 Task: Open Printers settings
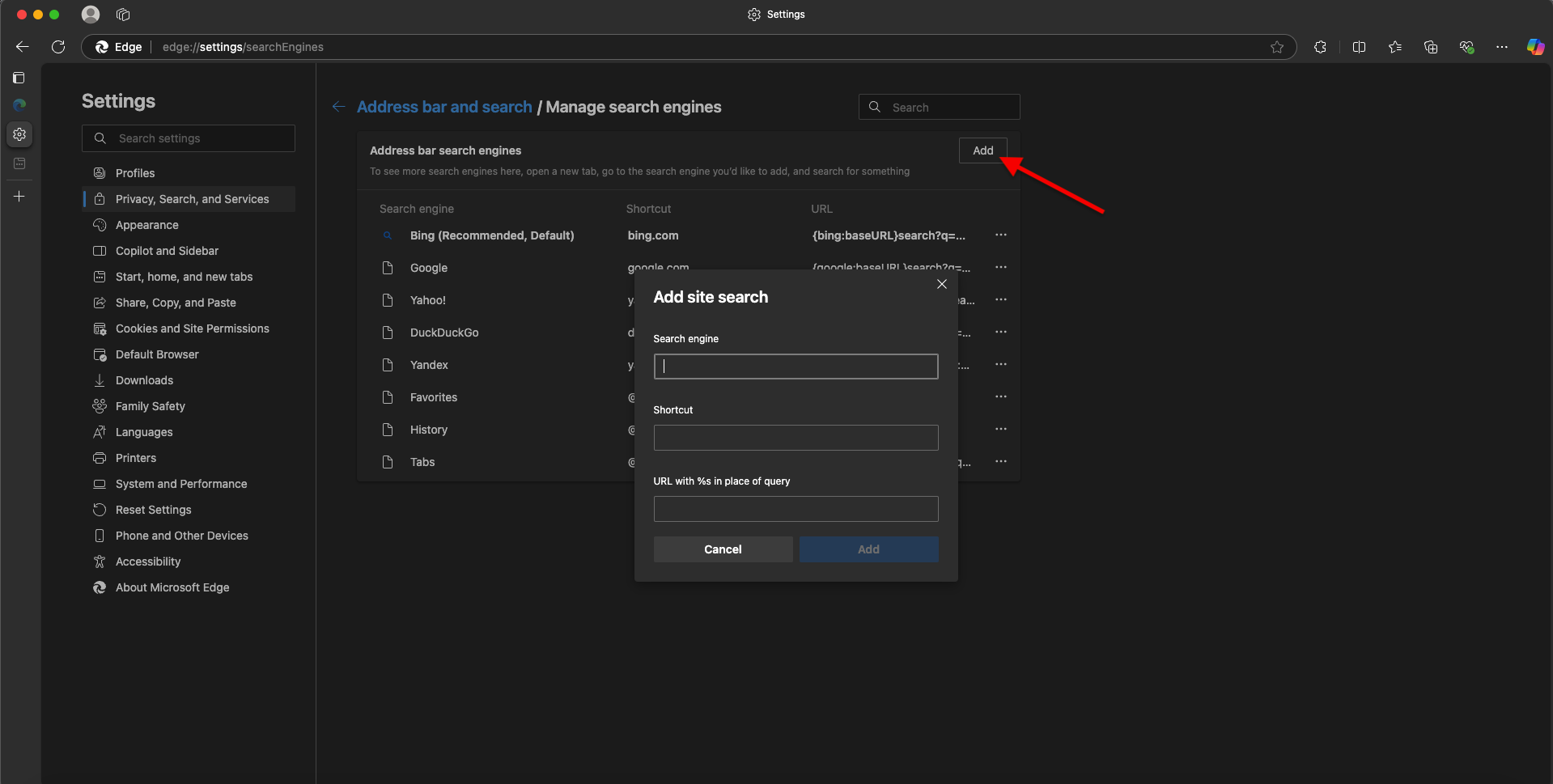(x=189, y=458)
